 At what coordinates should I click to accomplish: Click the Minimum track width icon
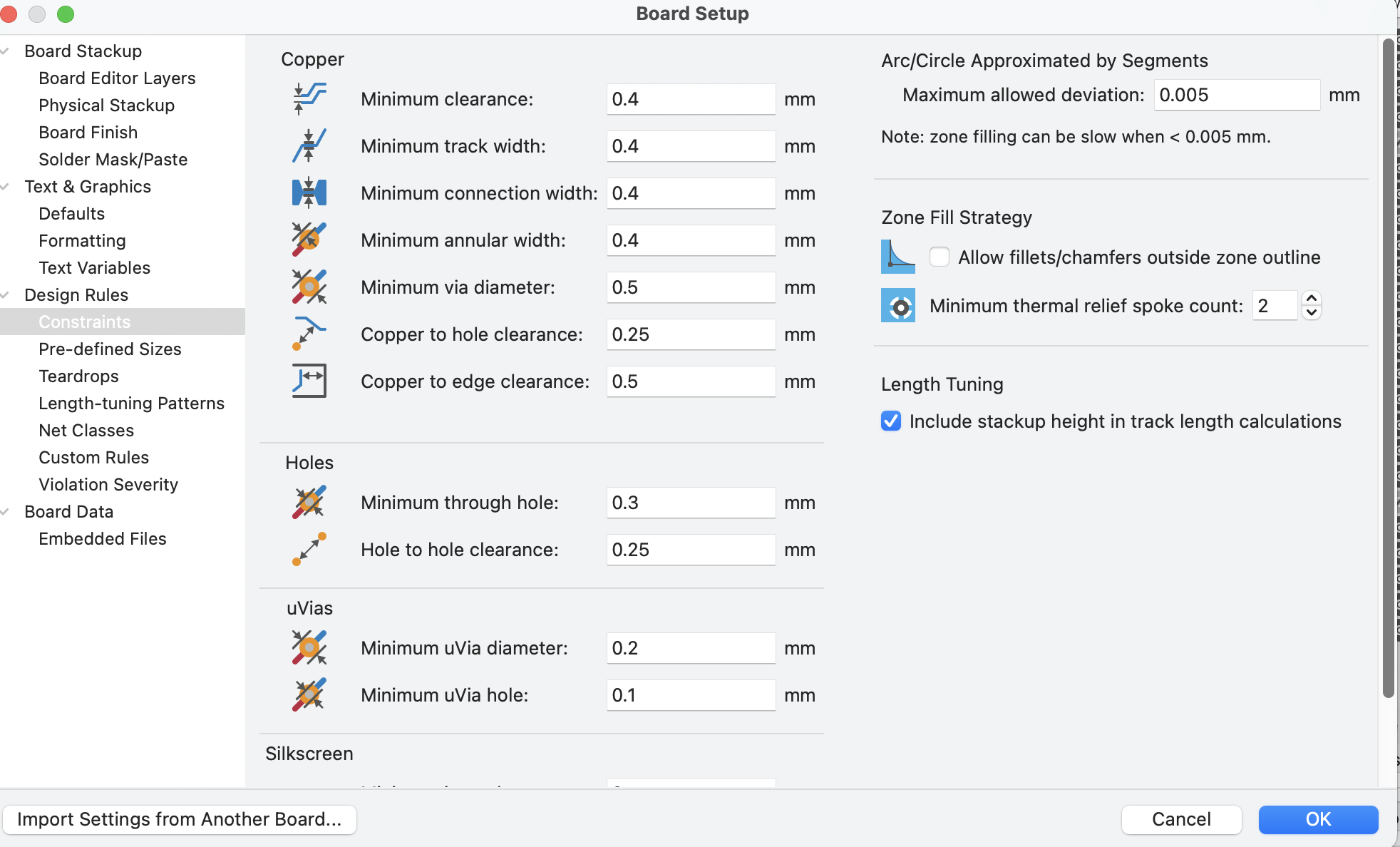click(x=309, y=146)
